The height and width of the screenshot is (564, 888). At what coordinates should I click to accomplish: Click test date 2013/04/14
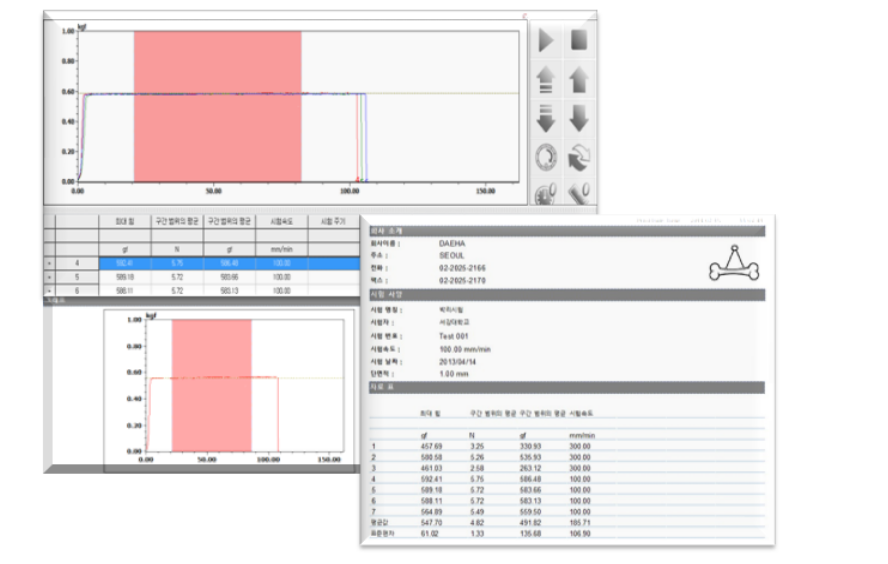pos(458,362)
